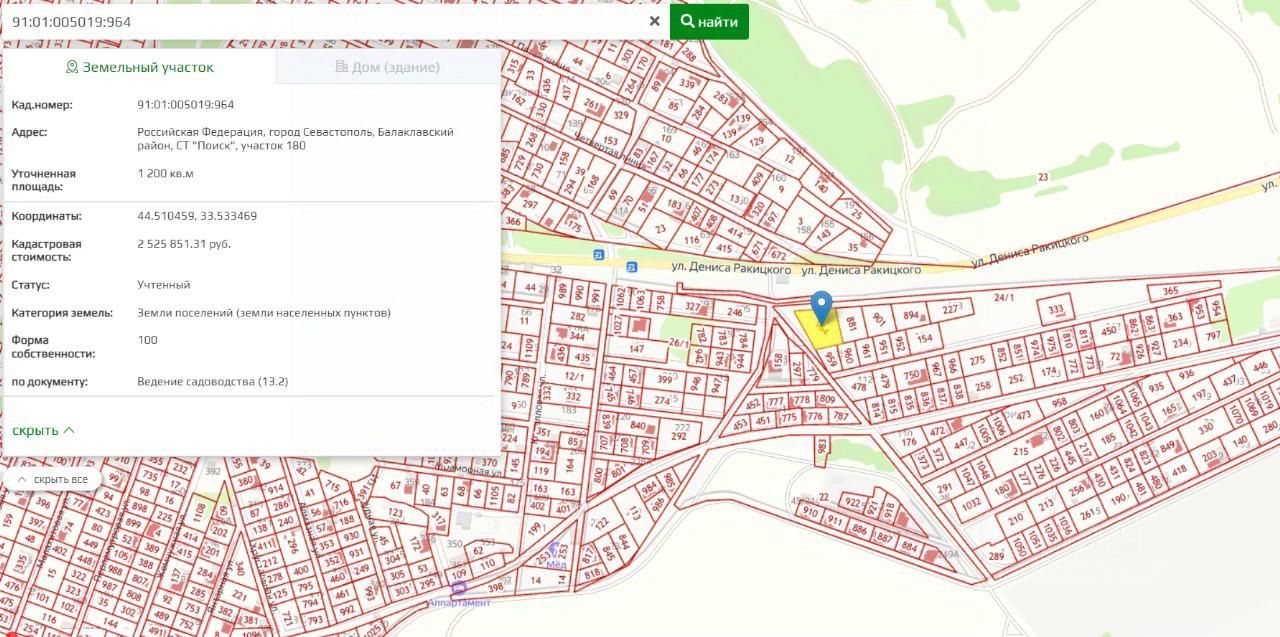1280x637 pixels.
Task: Click the address text mentioning СТ "Поиск"
Action: (x=295, y=138)
